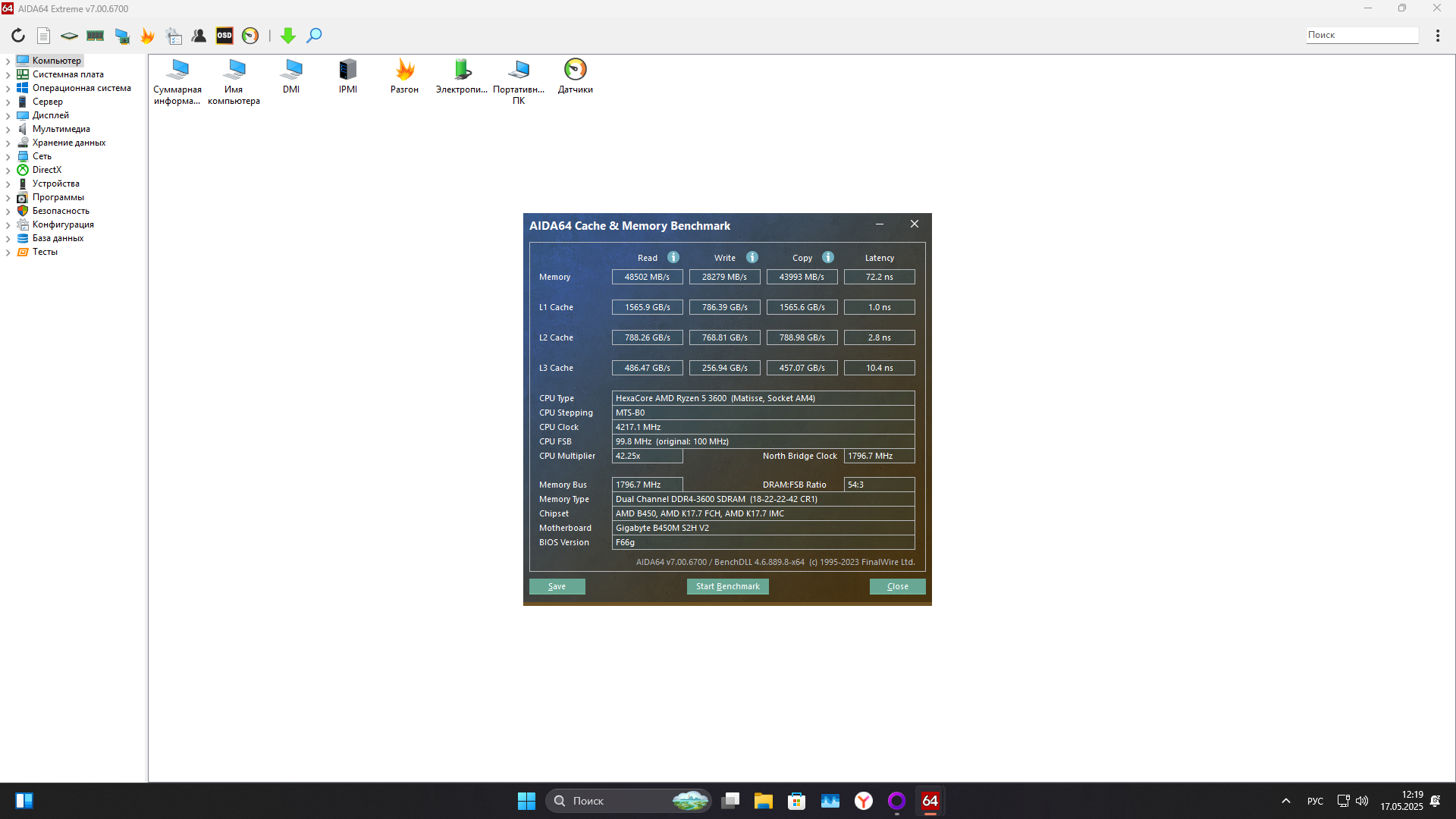Click the magnifier search toolbar icon

[314, 36]
